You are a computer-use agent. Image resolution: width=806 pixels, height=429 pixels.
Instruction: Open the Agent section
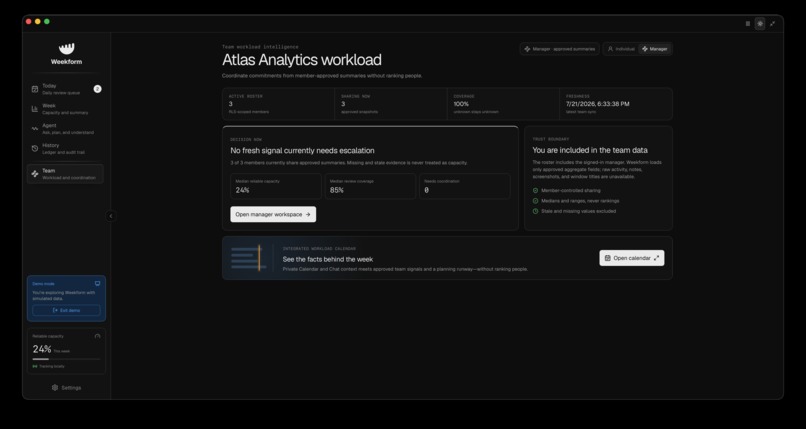click(x=65, y=128)
